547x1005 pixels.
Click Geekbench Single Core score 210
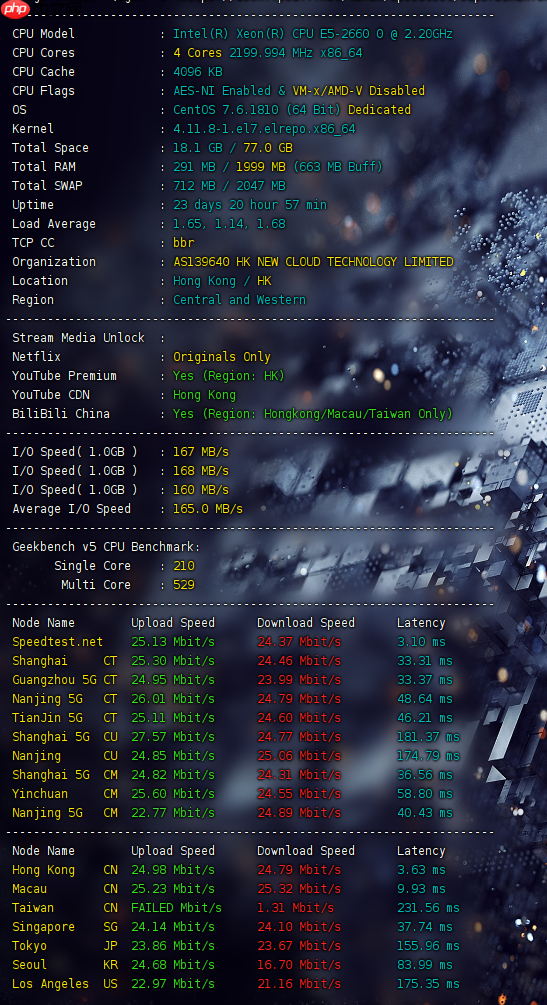[x=183, y=566]
